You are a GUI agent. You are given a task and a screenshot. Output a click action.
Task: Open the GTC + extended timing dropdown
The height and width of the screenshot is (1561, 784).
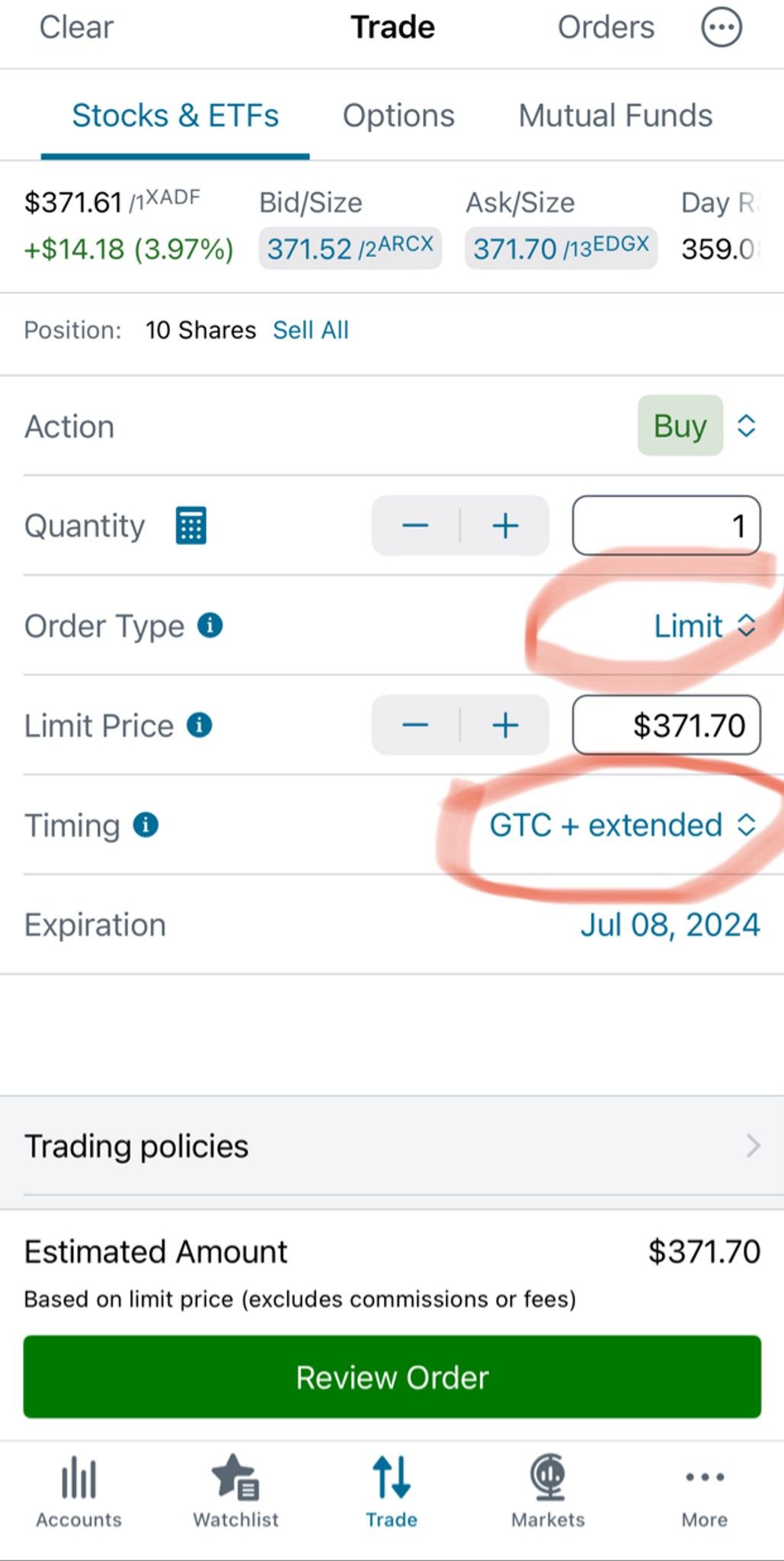pos(622,825)
